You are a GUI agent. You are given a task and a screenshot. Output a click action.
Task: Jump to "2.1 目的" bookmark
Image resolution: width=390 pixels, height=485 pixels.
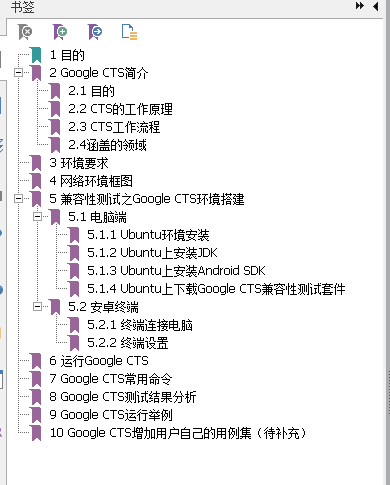point(91,91)
